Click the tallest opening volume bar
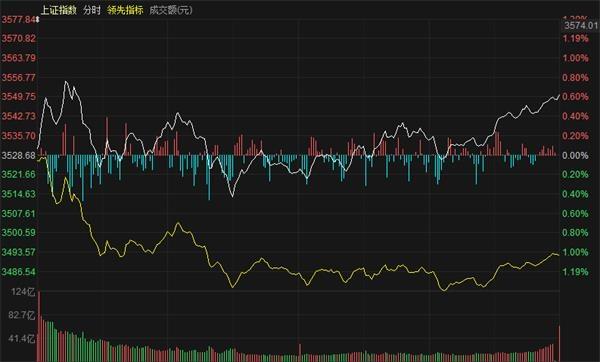This screenshot has width=600, height=362. (39, 326)
